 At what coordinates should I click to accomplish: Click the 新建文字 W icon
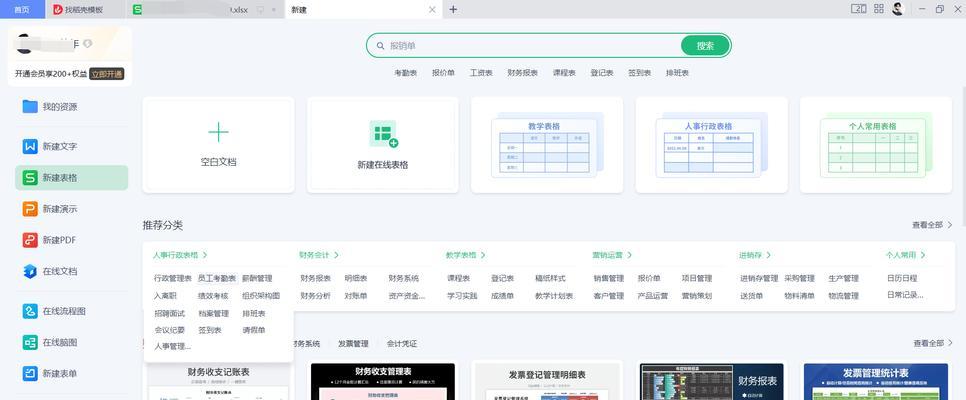(30, 147)
